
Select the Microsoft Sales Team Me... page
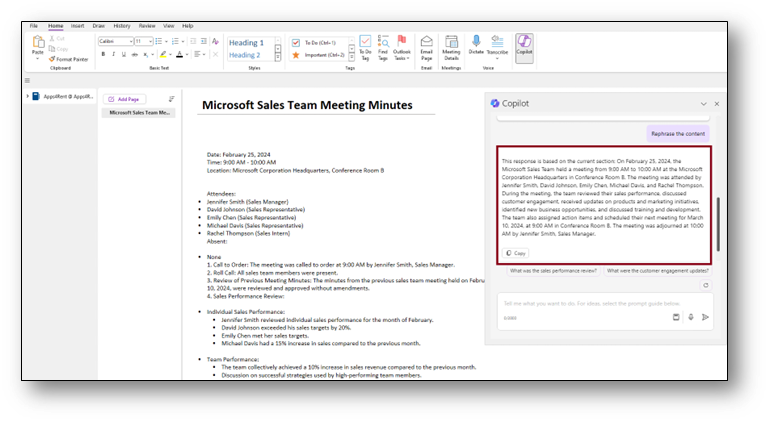139,113
